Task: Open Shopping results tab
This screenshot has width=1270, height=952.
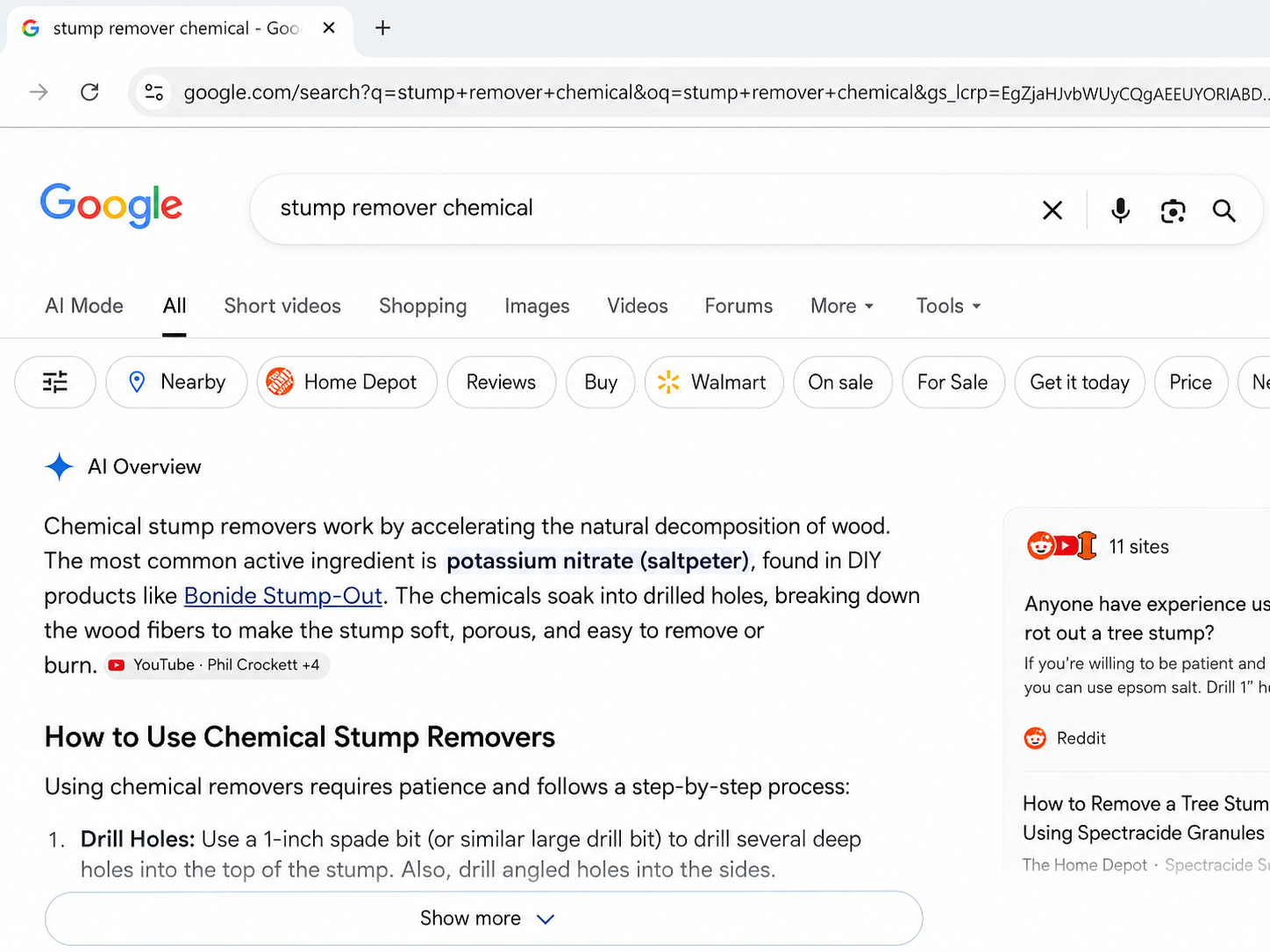Action: pos(423,306)
